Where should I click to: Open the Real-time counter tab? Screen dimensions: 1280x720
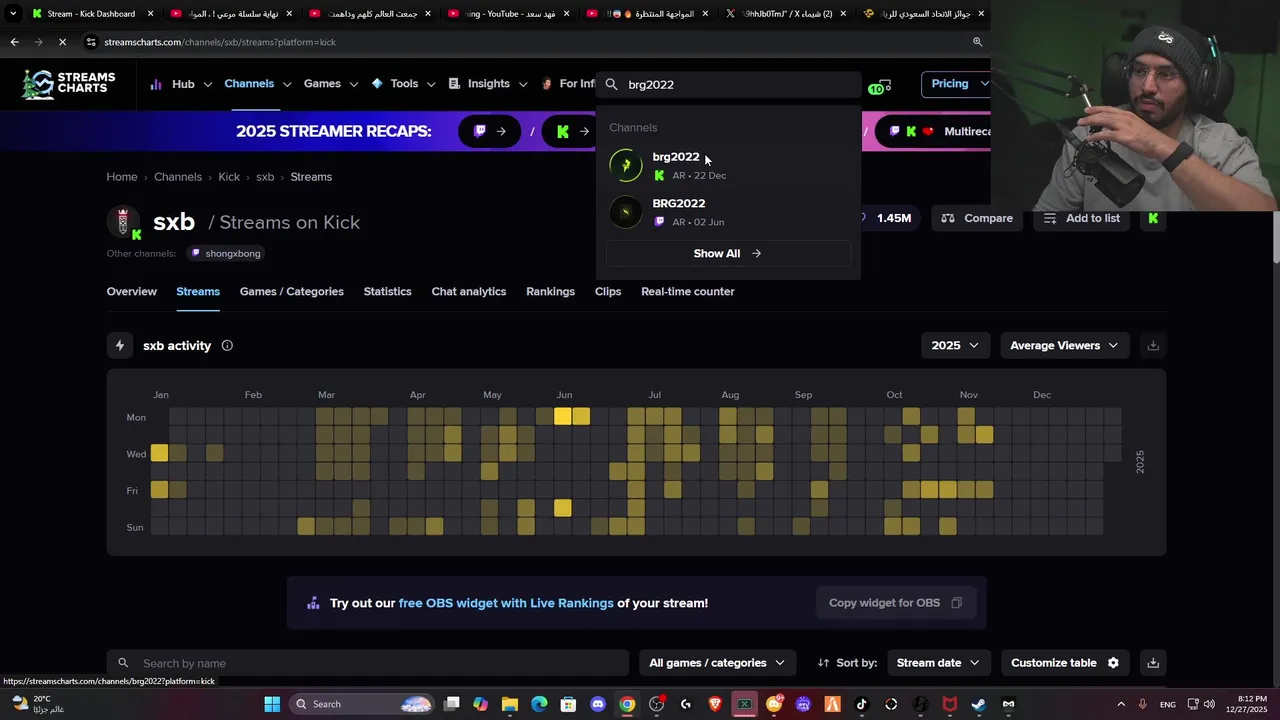688,292
